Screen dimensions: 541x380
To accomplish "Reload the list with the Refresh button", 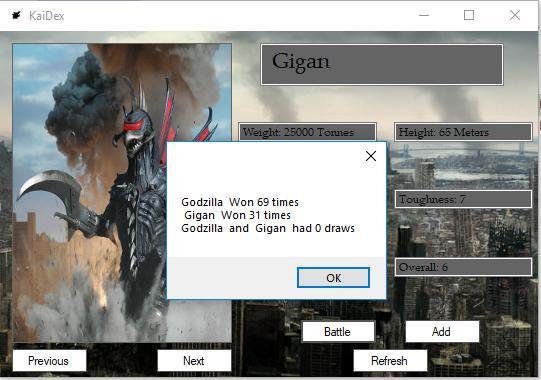I will pyautogui.click(x=390, y=361).
